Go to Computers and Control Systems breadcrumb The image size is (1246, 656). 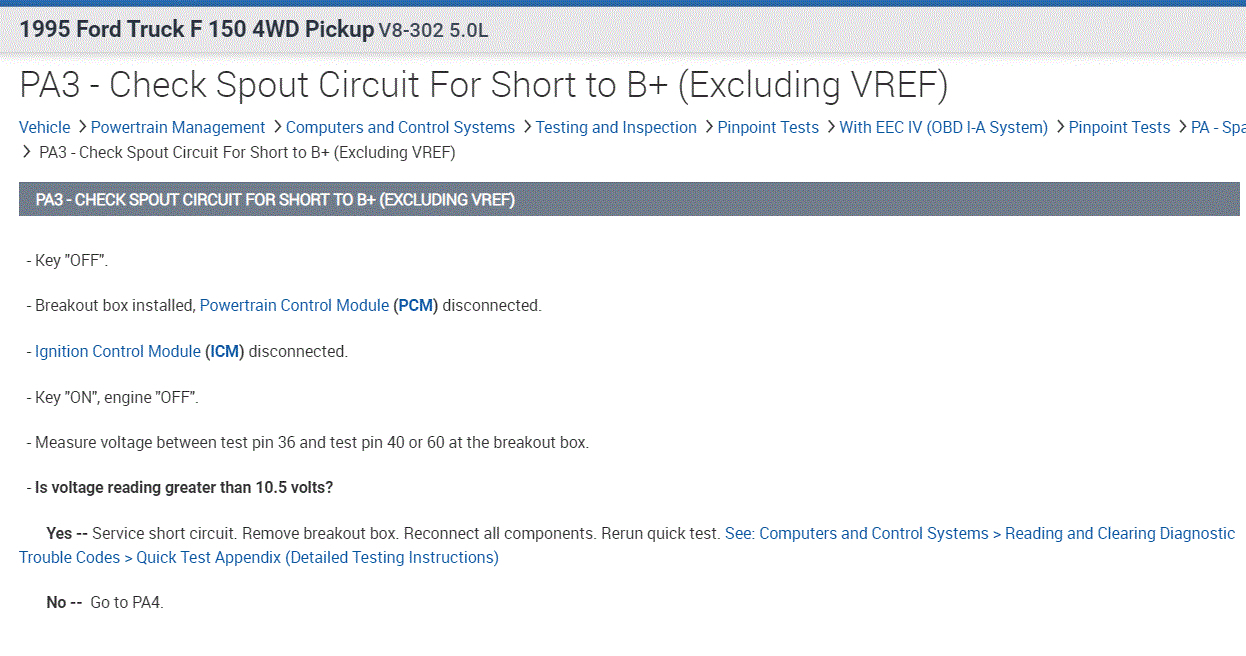pos(400,127)
